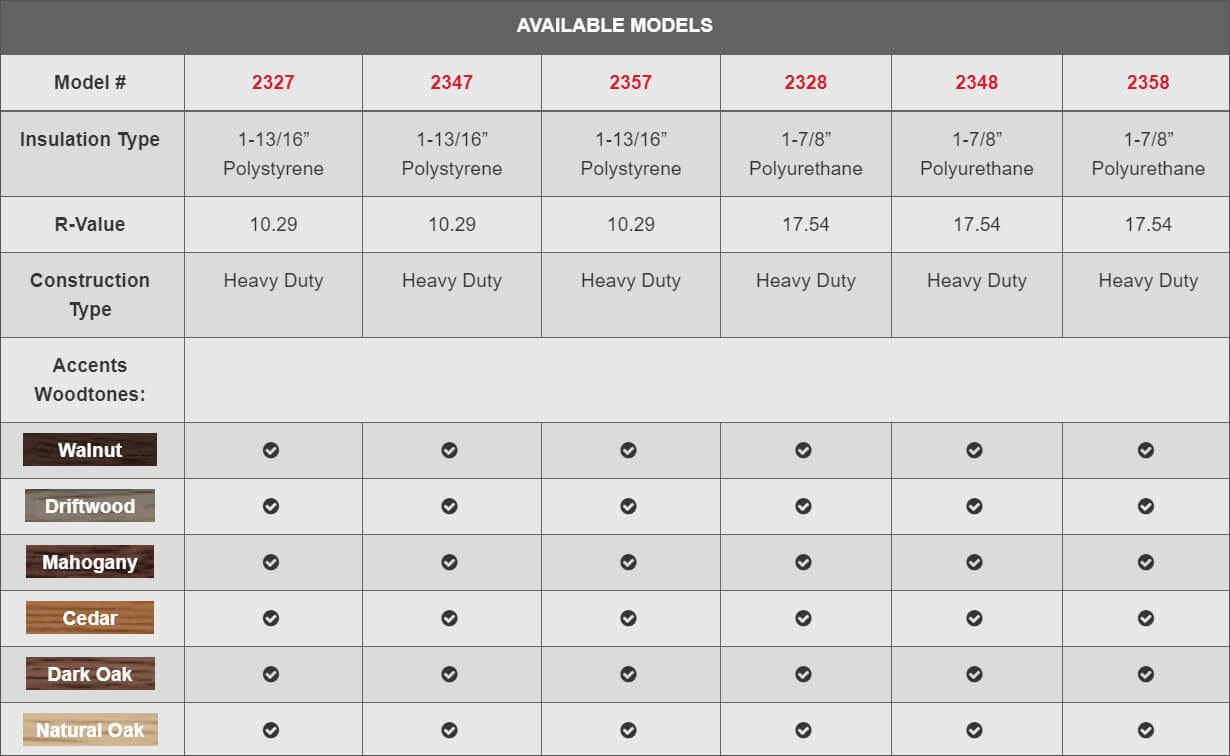Select the Driftwood woodtone swatch
The image size is (1230, 756).
[90, 506]
